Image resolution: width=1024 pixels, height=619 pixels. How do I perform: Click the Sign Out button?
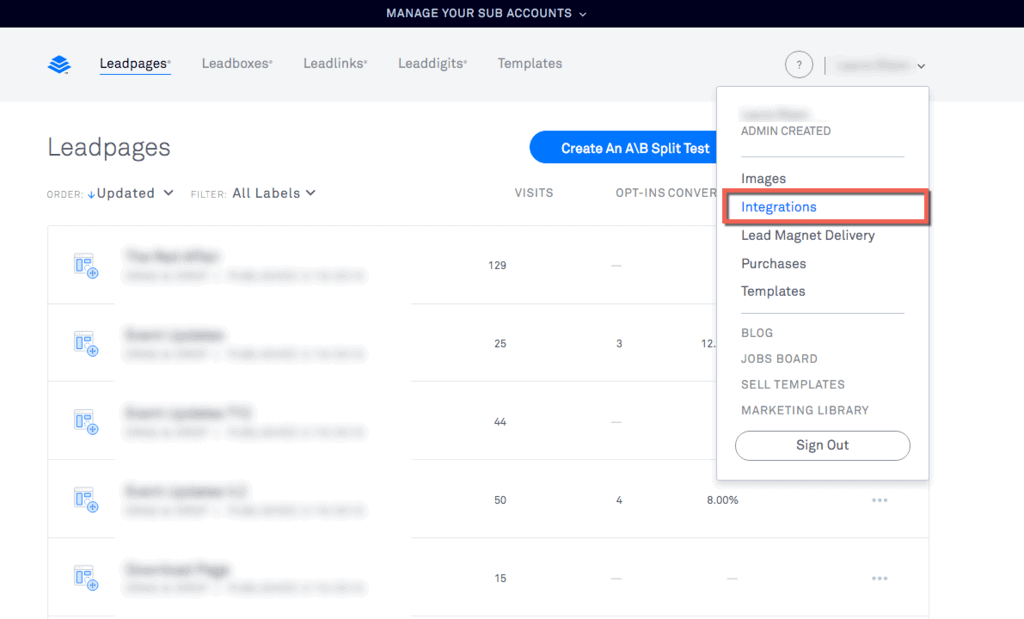[x=822, y=445]
